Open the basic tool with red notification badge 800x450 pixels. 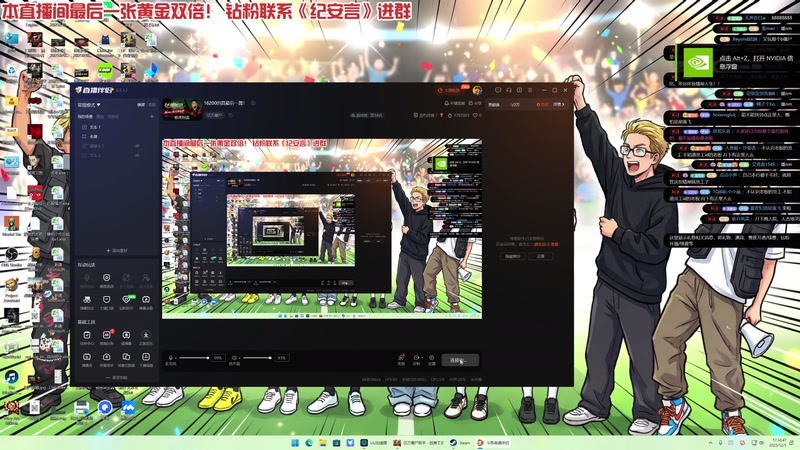point(107,337)
